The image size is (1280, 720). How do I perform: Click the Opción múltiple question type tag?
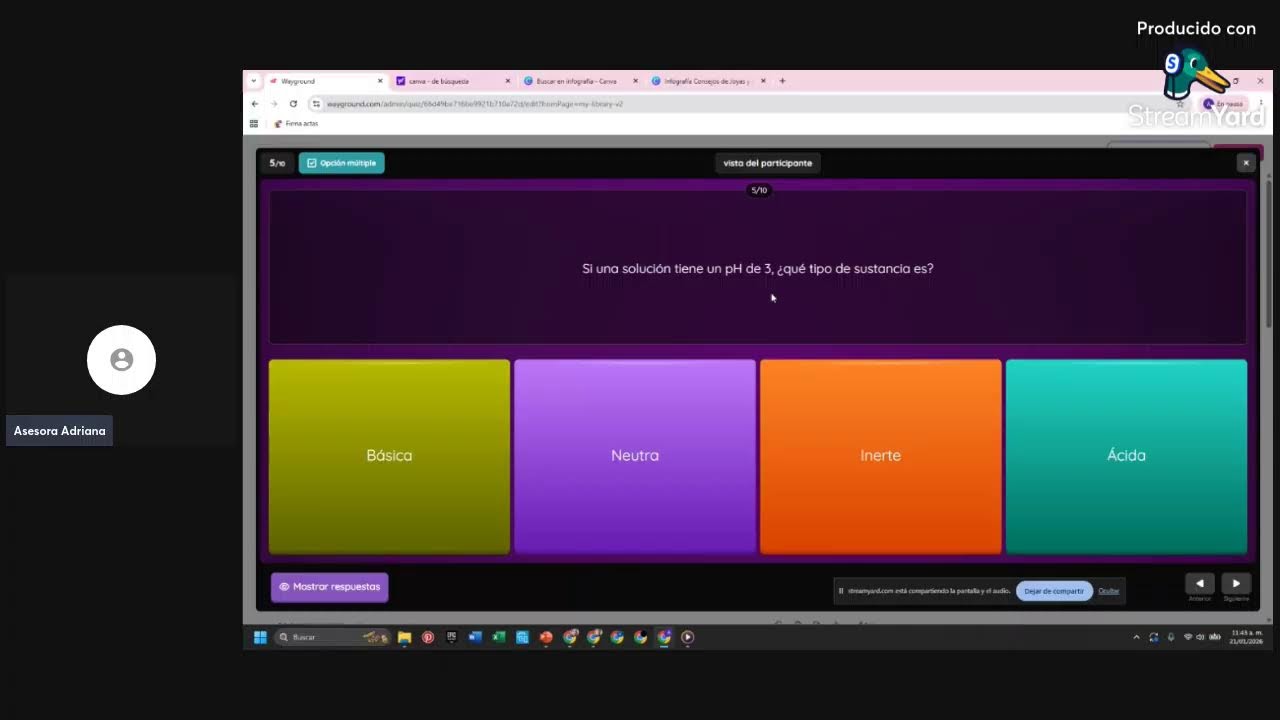(341, 163)
